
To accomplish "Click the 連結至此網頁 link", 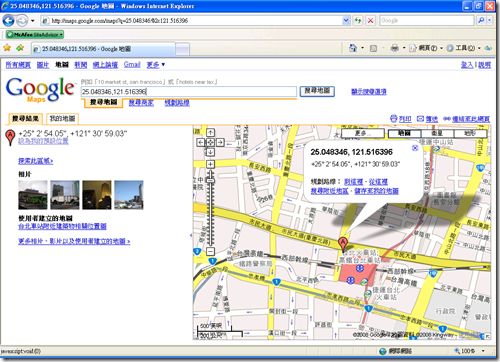I will pos(467,119).
